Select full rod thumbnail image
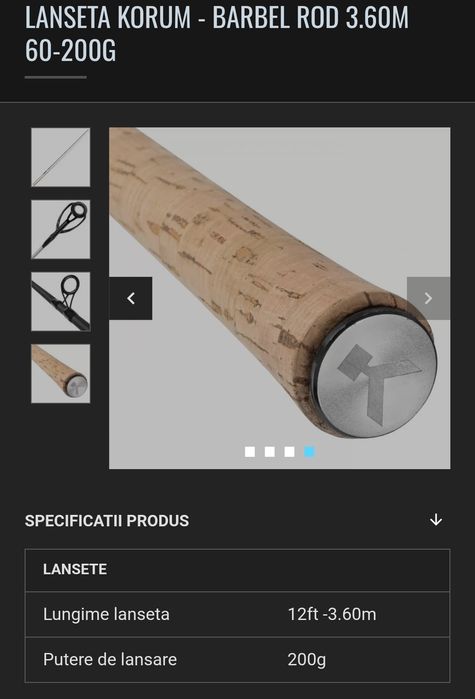 coord(61,157)
